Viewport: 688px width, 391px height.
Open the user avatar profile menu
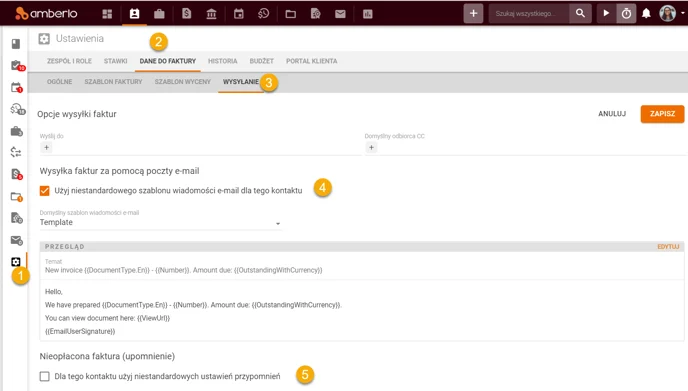(x=667, y=14)
